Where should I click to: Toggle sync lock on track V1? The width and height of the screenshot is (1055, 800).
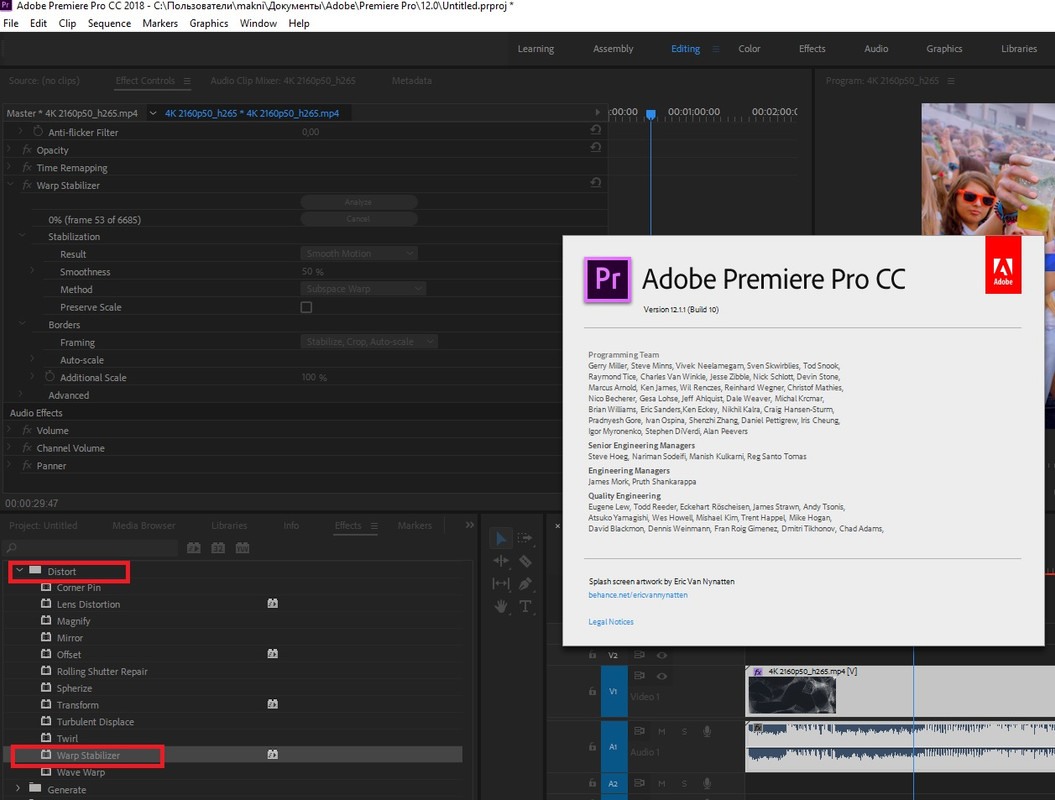[x=639, y=676]
